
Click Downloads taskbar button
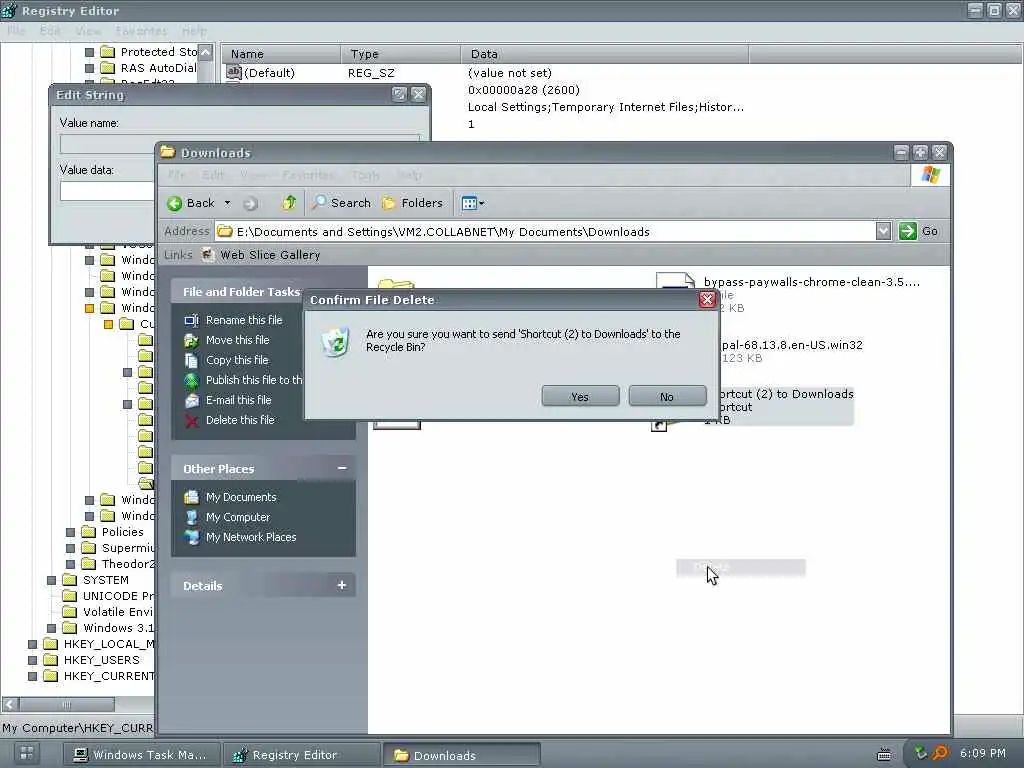tap(461, 755)
